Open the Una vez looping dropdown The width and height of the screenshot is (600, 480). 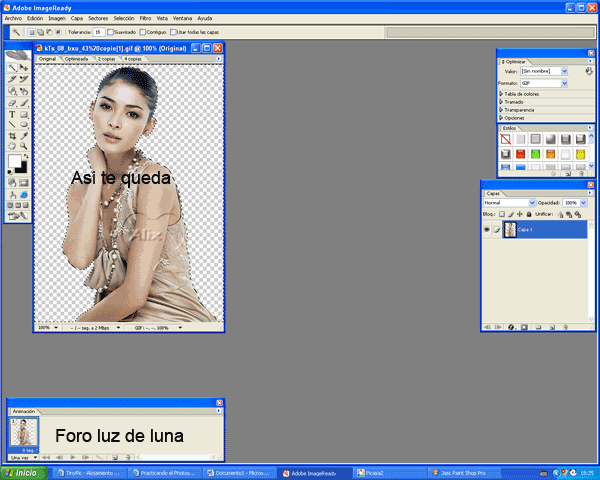click(x=23, y=457)
